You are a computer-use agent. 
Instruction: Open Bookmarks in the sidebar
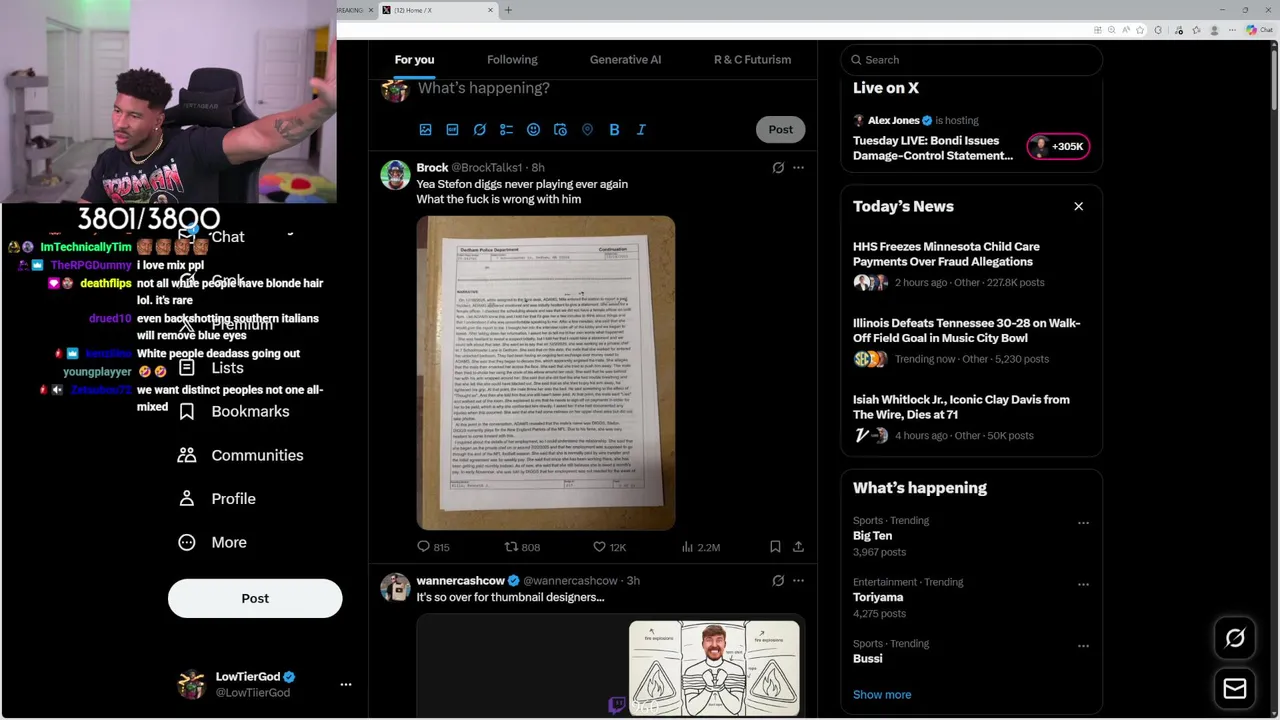tap(234, 411)
